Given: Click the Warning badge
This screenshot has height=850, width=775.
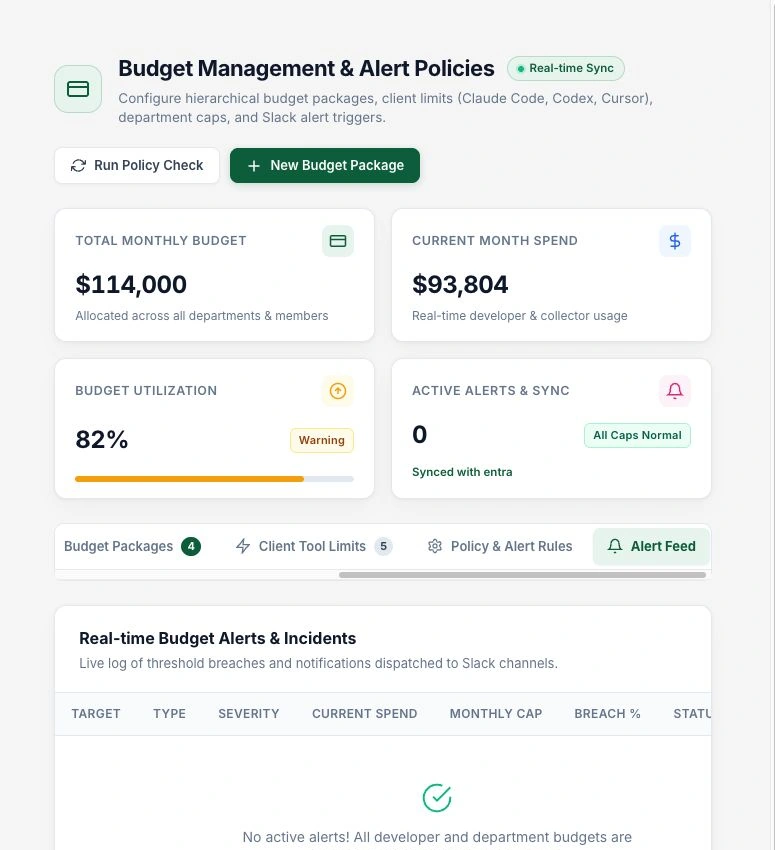Looking at the screenshot, I should tap(322, 440).
